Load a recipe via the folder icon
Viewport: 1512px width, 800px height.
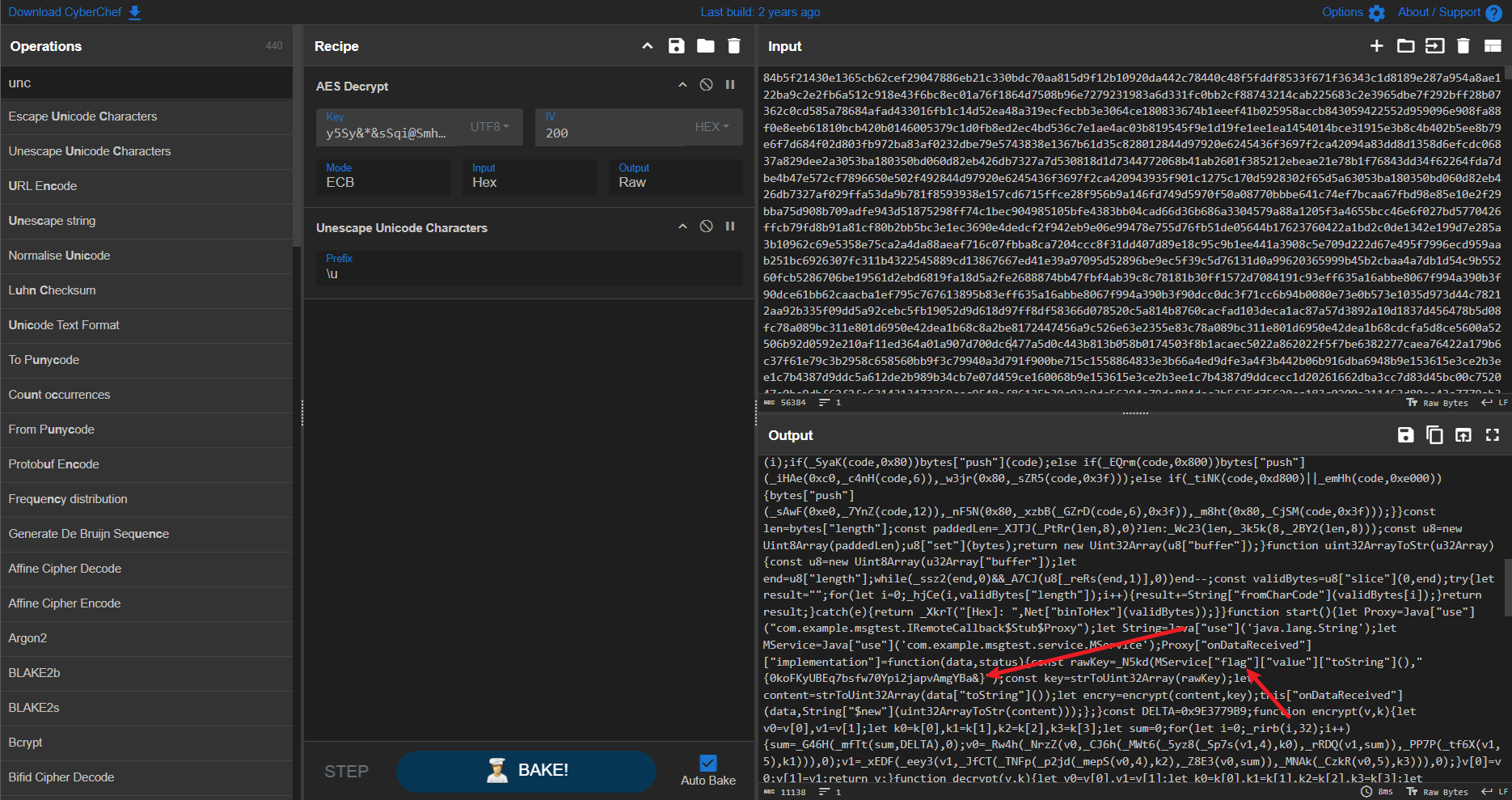pyautogui.click(x=706, y=46)
